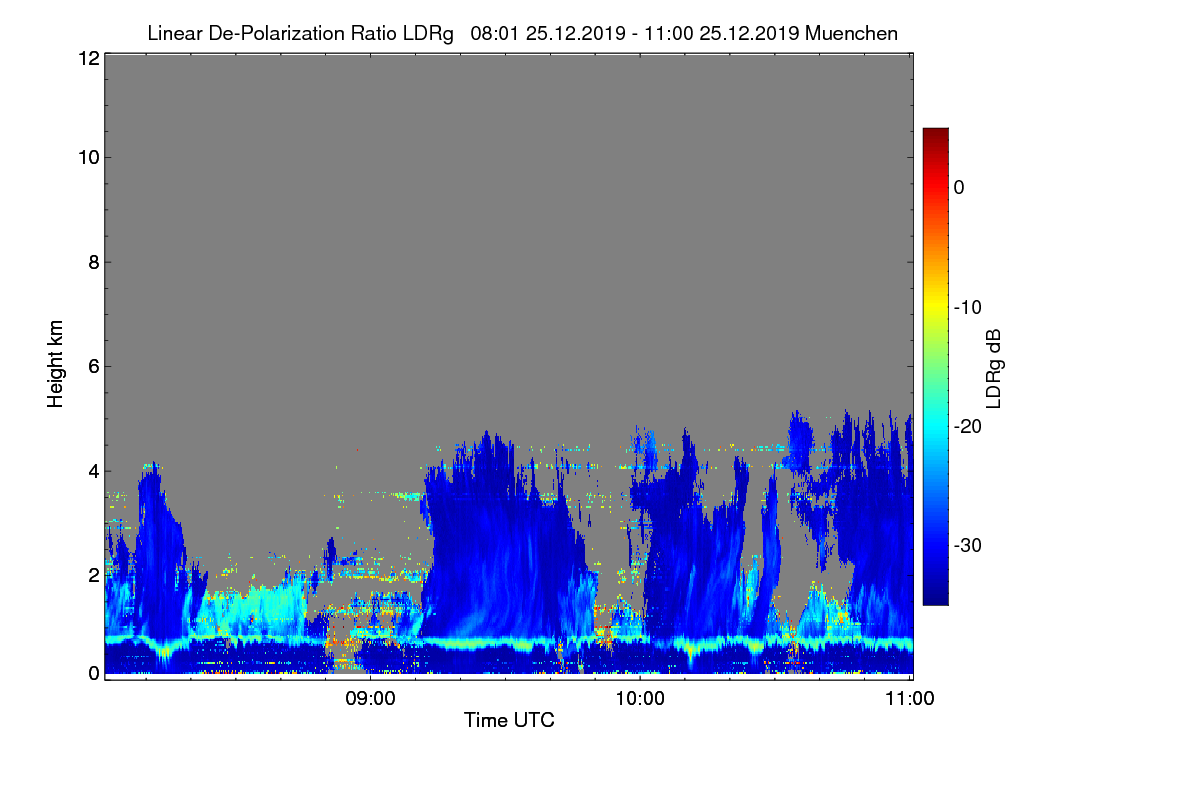Click the colorbar '-20' value label
Viewport: 1200px width, 800px height.
click(x=969, y=426)
